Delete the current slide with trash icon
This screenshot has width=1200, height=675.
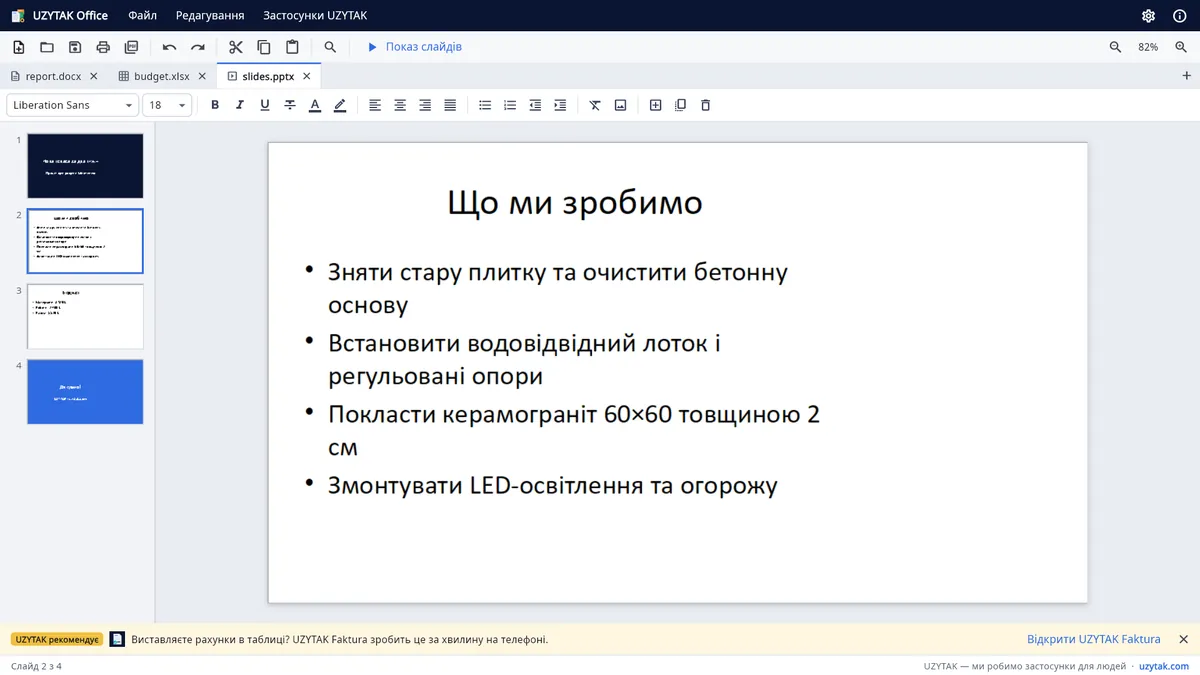tap(706, 105)
